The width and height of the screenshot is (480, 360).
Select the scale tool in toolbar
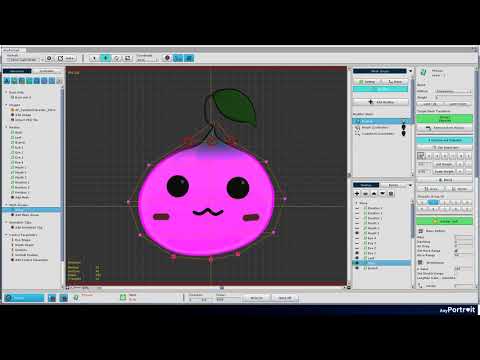pyautogui.click(x=128, y=58)
